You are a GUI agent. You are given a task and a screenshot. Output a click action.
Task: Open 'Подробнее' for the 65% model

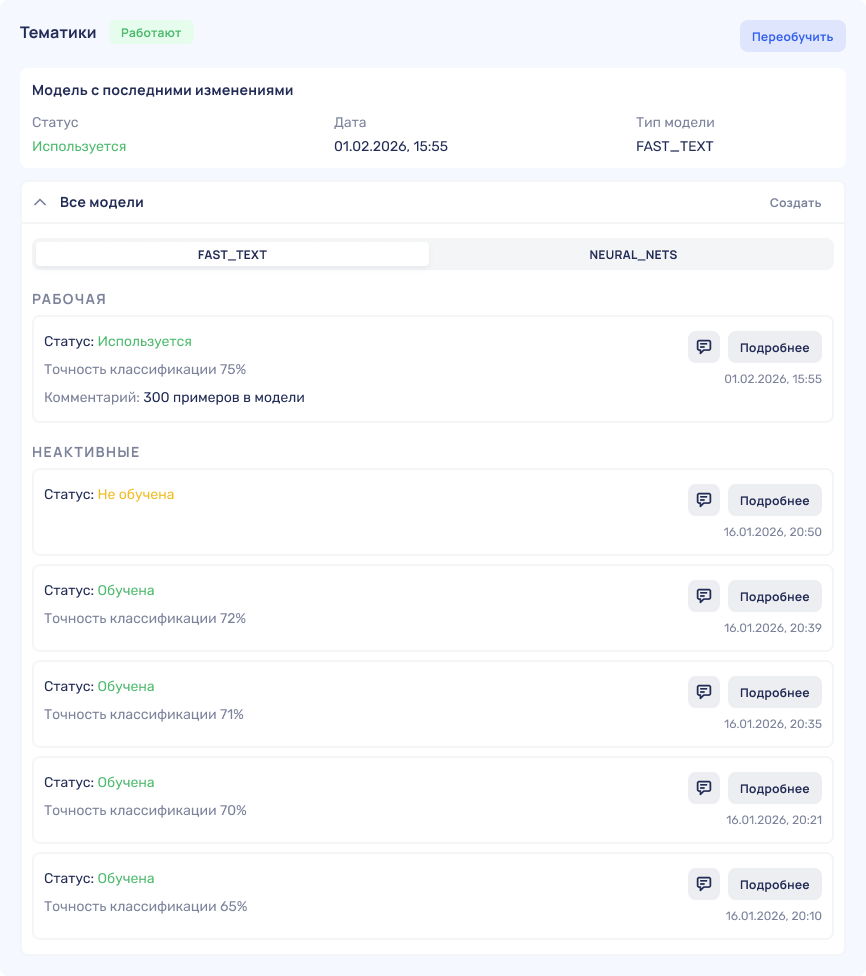tap(774, 884)
